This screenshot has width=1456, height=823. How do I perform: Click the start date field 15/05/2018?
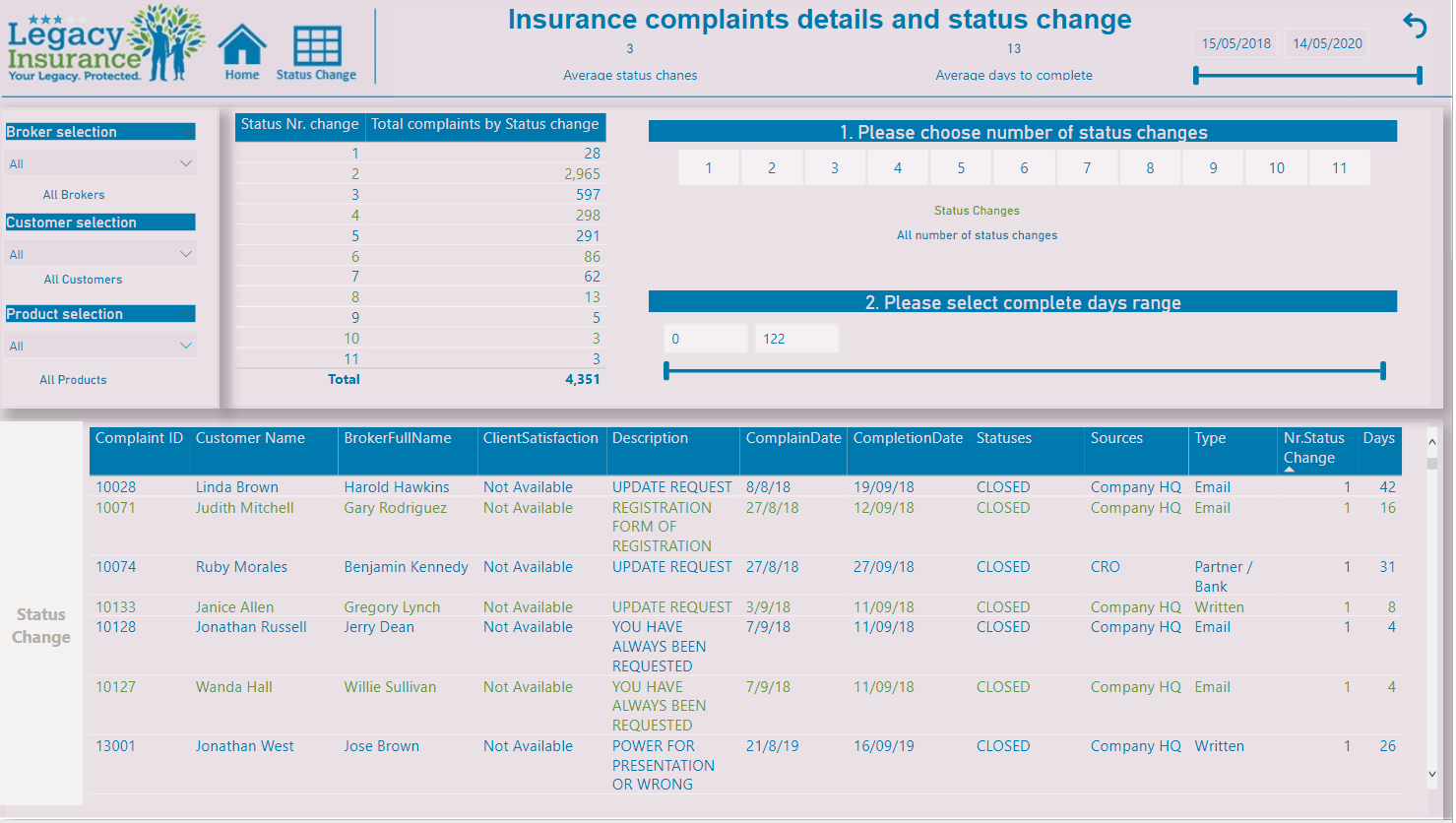(1236, 43)
